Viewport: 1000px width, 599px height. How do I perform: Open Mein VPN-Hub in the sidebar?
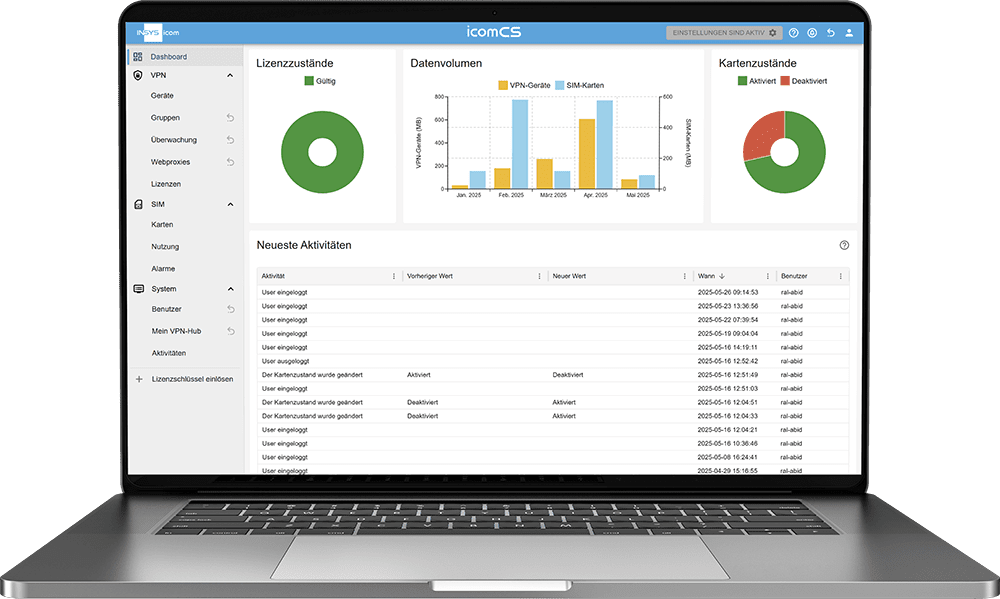(176, 331)
